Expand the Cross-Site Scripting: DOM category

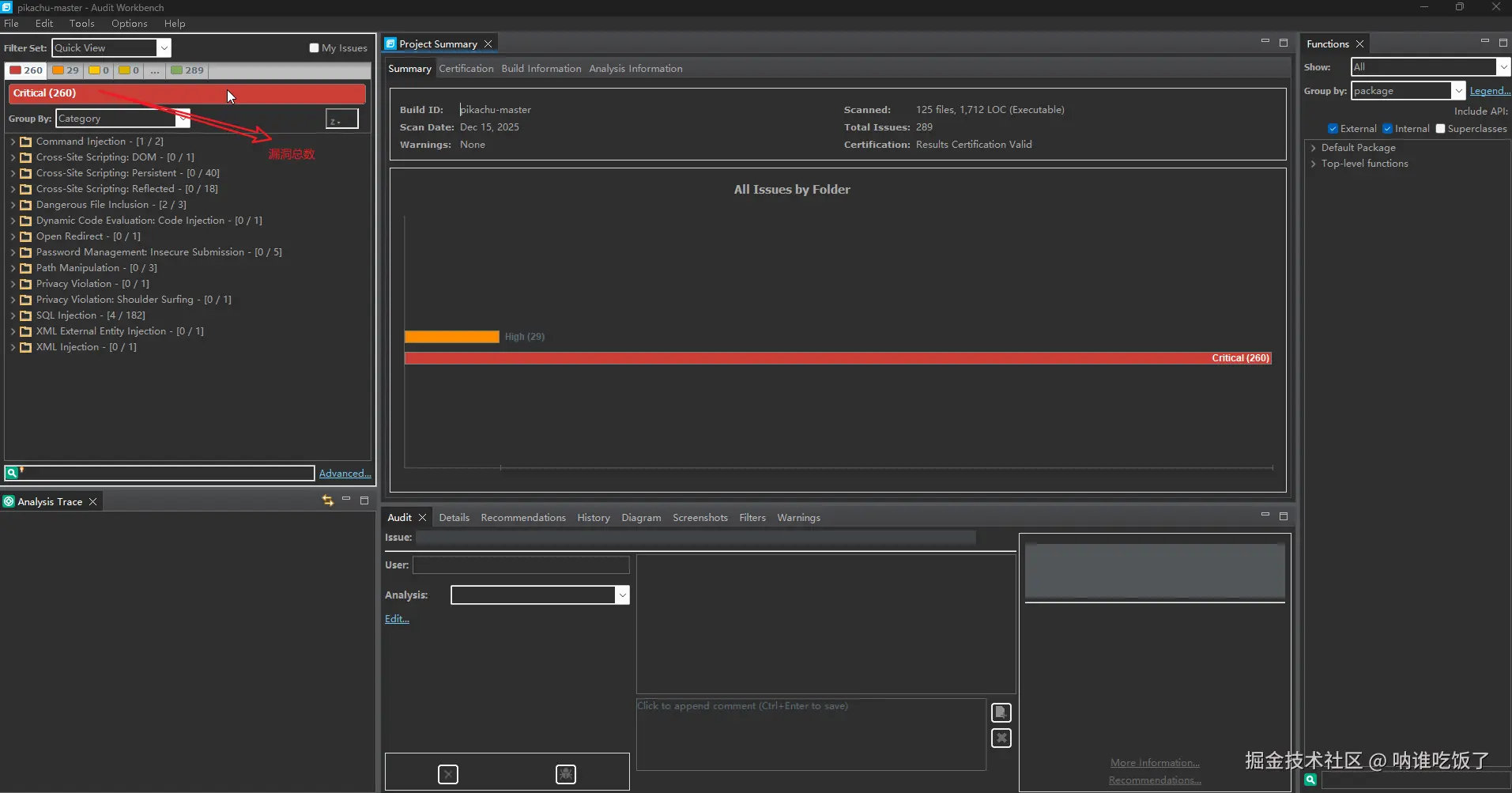click(x=13, y=157)
